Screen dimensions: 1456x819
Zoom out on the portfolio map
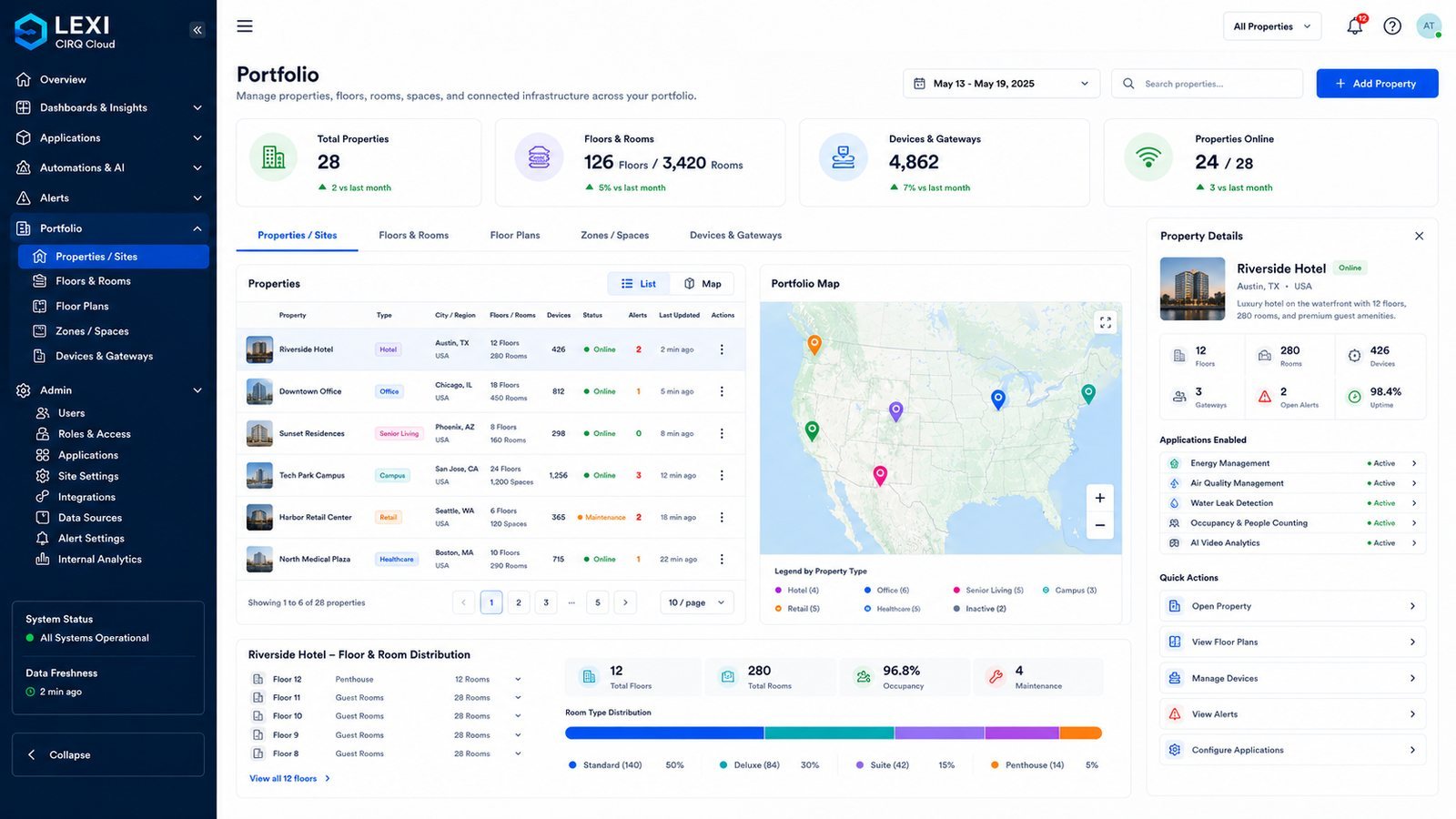coord(1099,525)
